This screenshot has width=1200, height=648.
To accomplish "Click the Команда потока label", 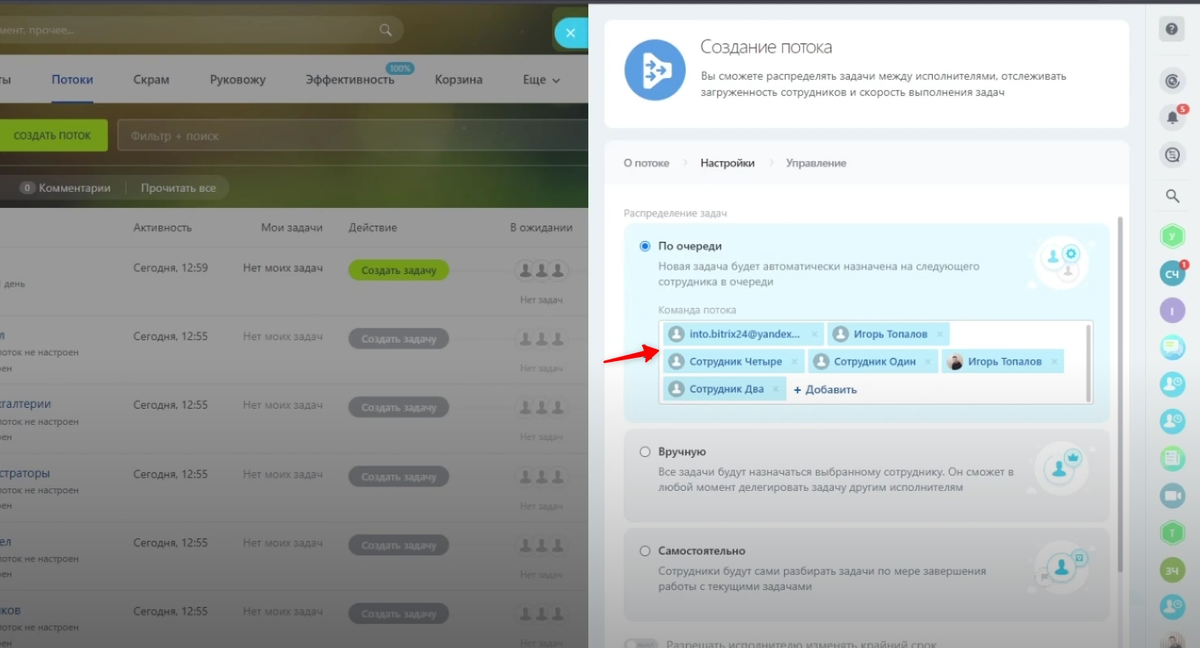I will (x=699, y=310).
